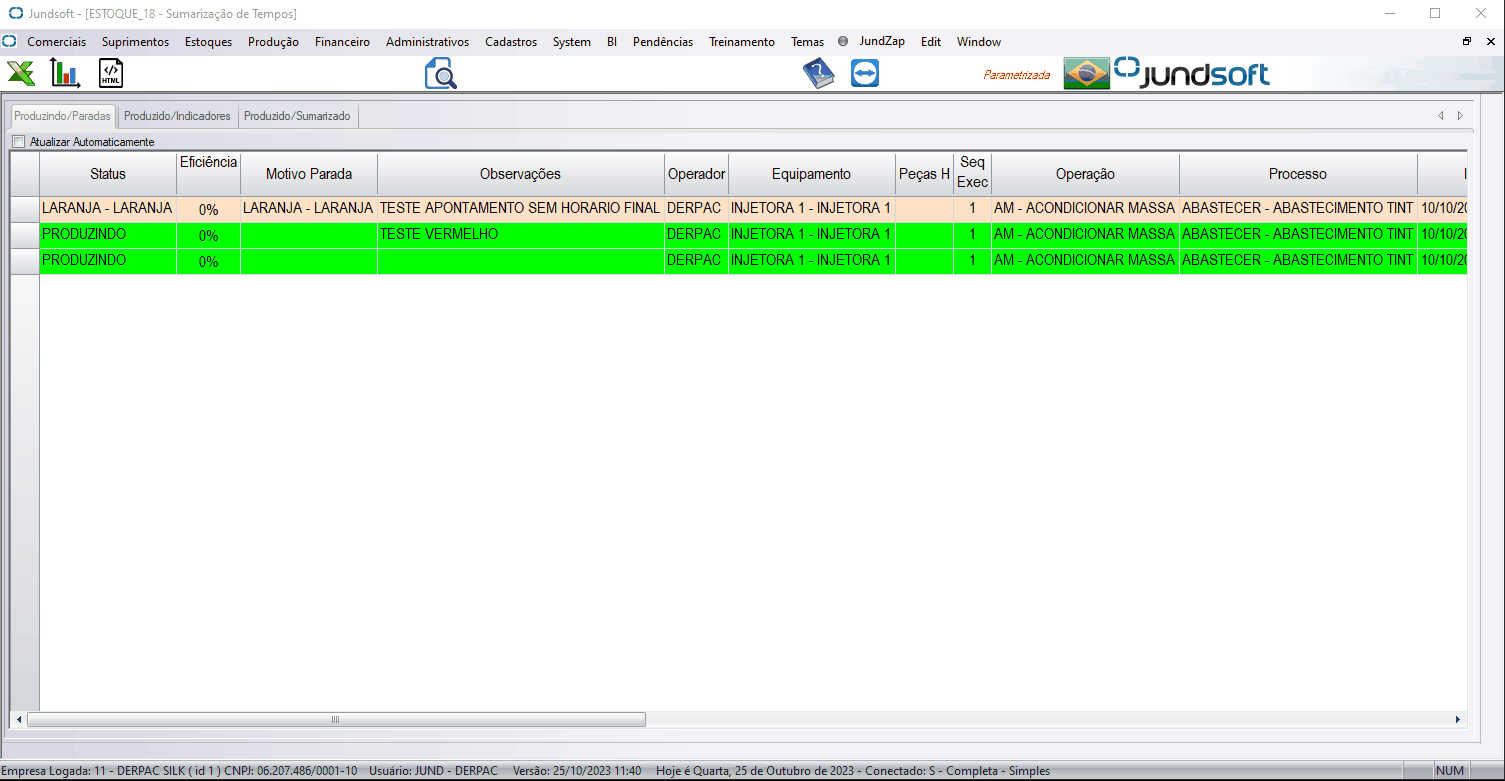Open the JundZap menu

tap(882, 42)
